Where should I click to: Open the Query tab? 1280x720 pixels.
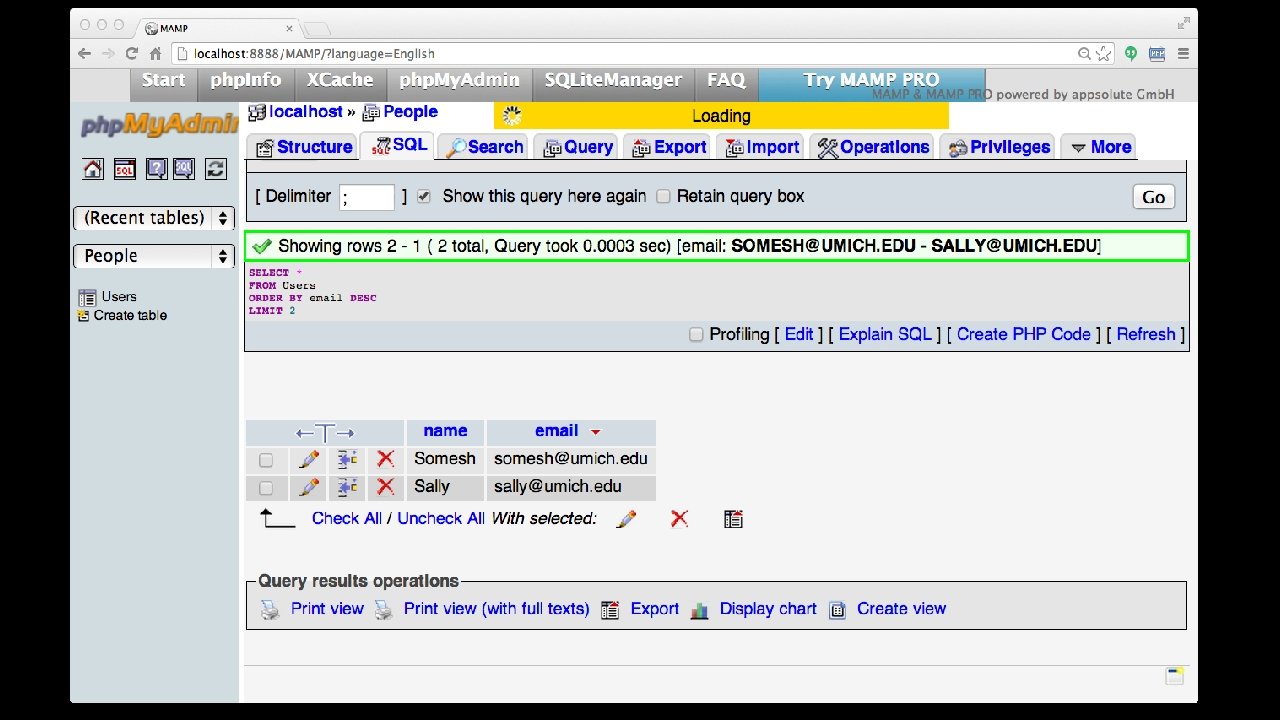tap(577, 147)
